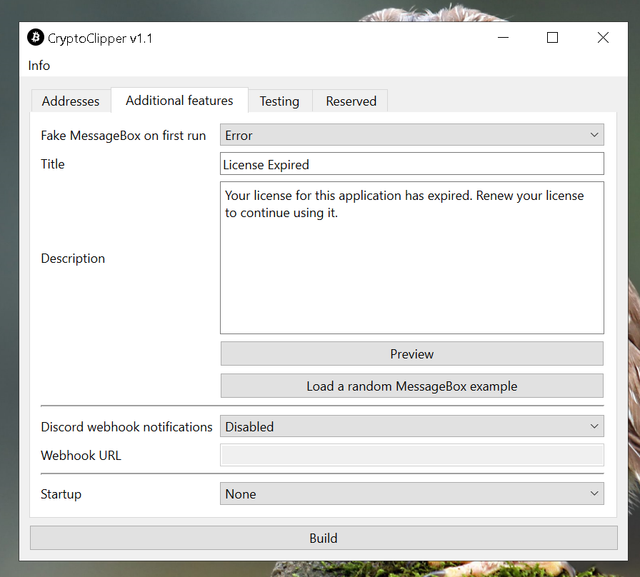640x577 pixels.
Task: Minimize the CryptoClipper window
Action: pos(503,38)
